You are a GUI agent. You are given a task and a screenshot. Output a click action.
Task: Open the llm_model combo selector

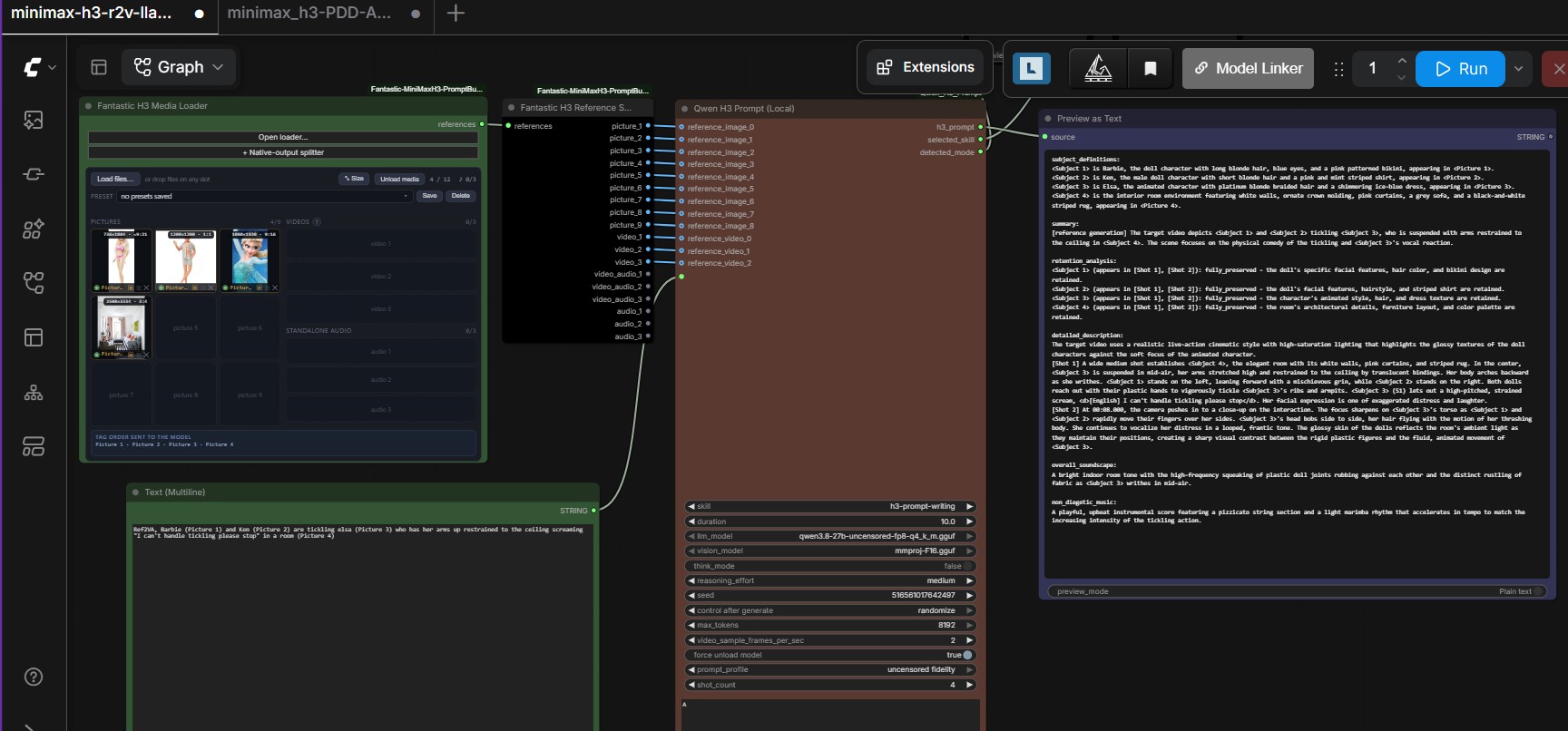tap(830, 536)
